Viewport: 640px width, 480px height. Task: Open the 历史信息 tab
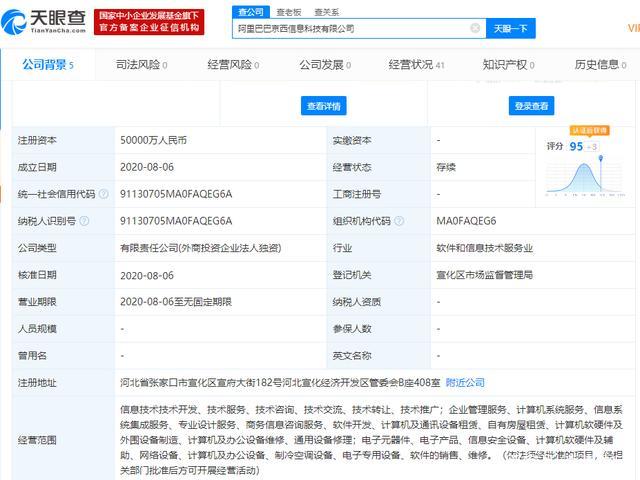point(600,64)
